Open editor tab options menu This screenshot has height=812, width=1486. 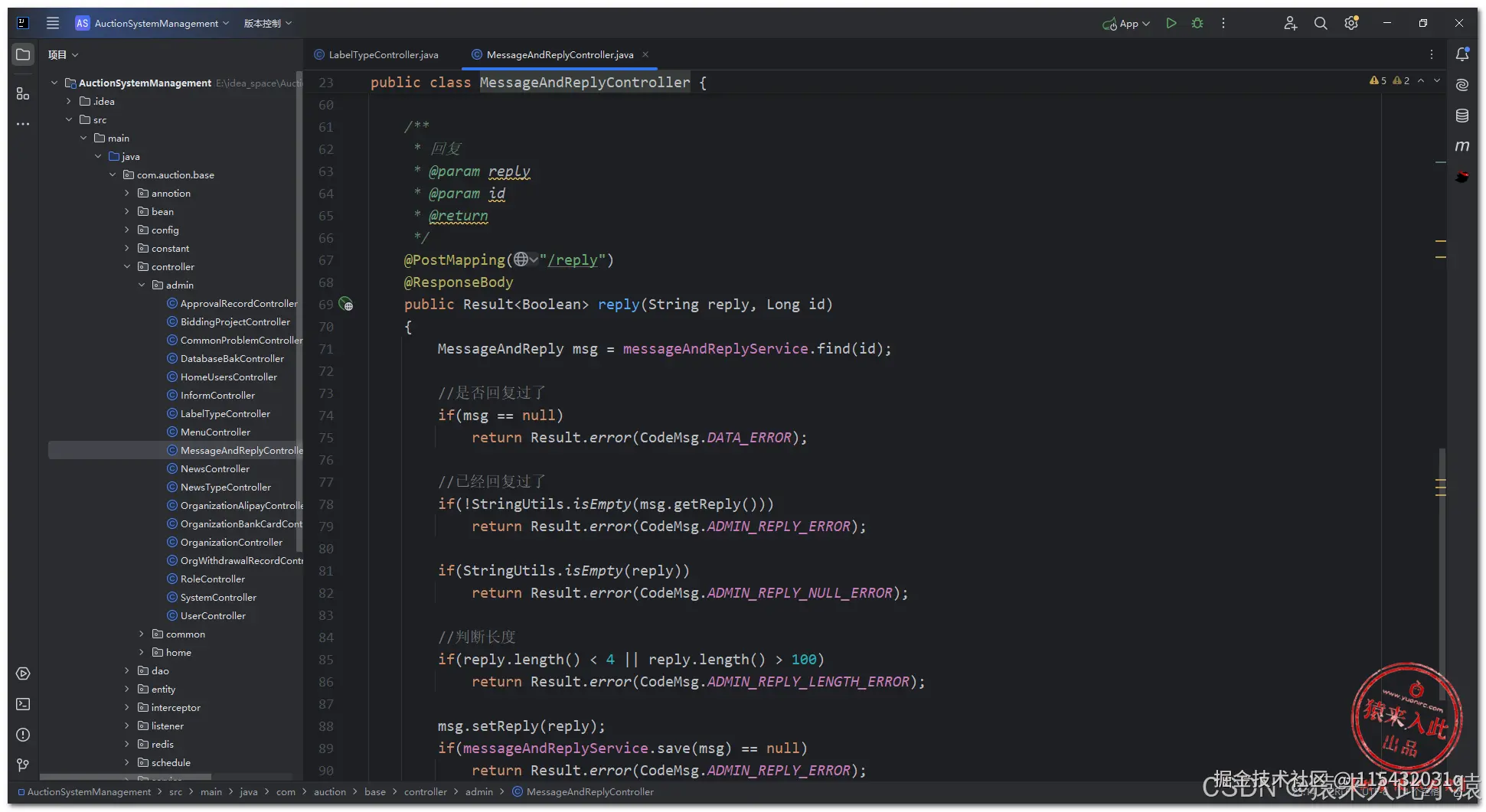tap(1432, 54)
